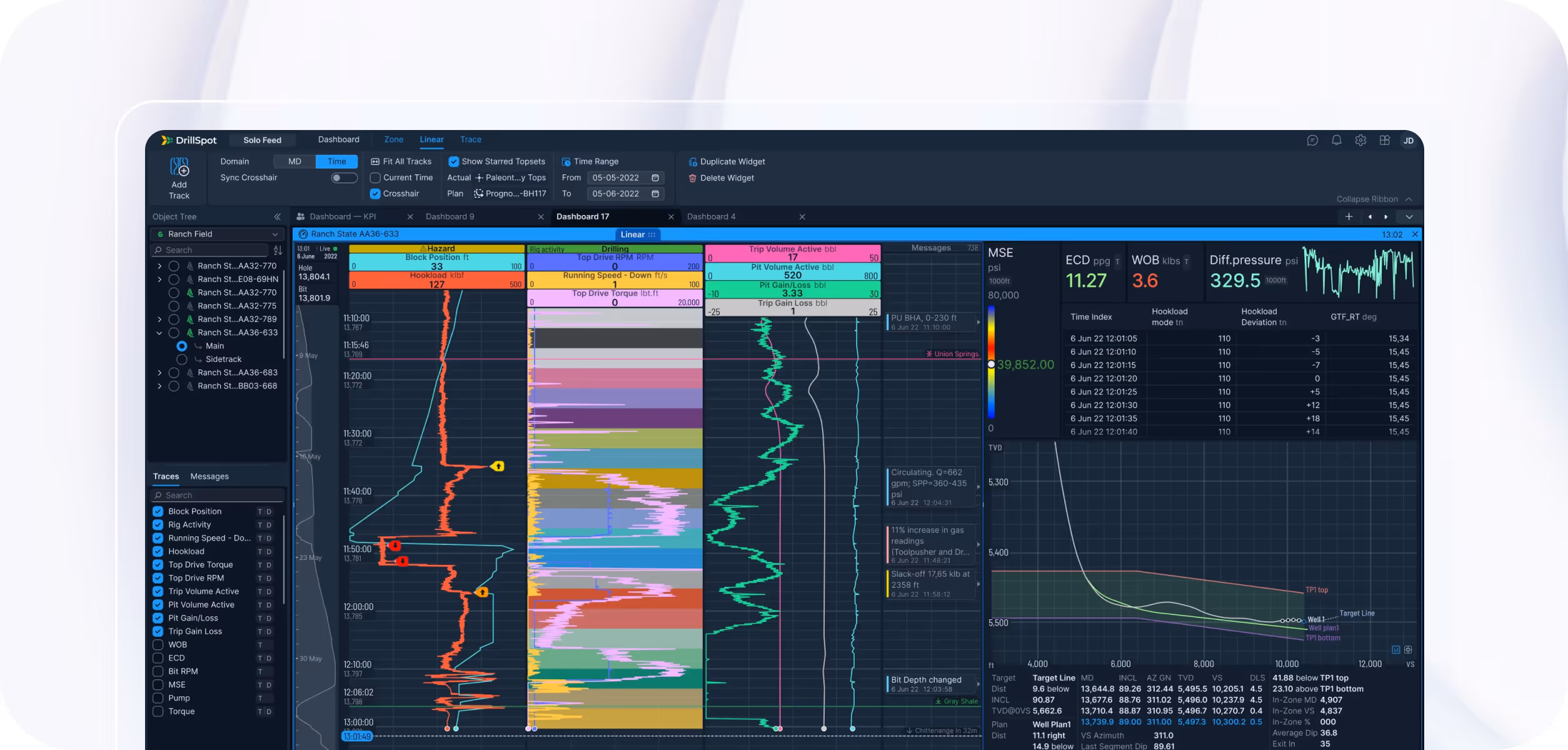The width and height of the screenshot is (1568, 750).
Task: Collapse the ribbon
Action: pyautogui.click(x=1374, y=199)
